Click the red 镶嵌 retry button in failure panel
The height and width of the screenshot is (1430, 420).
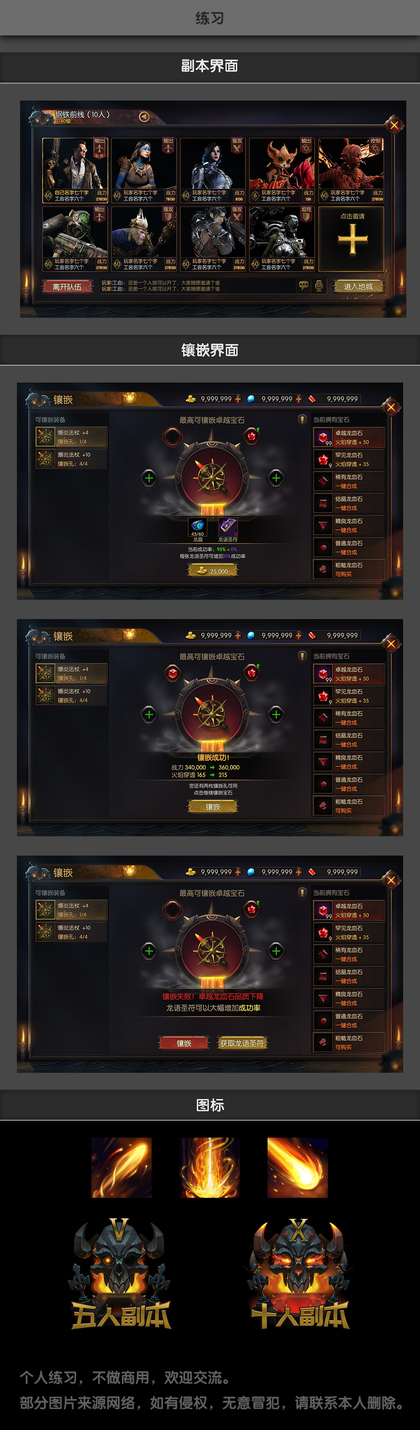click(183, 1043)
